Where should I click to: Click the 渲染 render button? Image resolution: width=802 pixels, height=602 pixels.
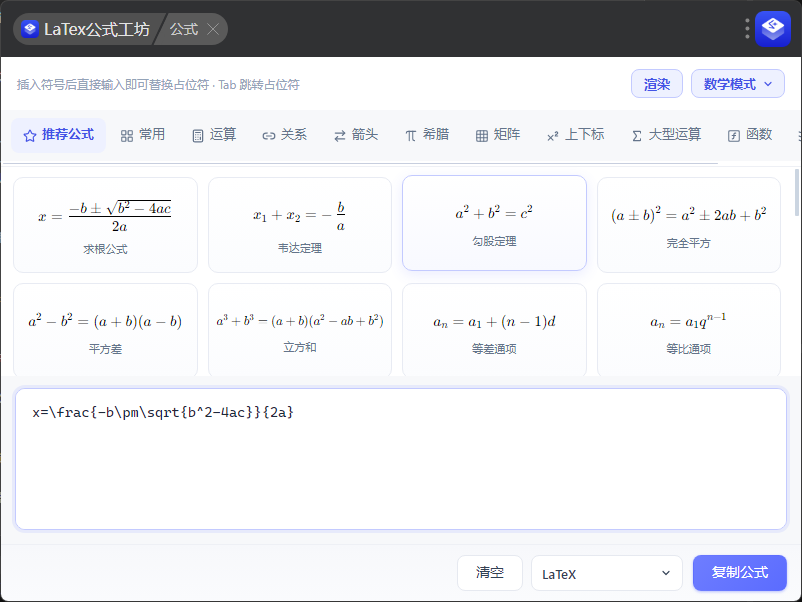(x=657, y=84)
